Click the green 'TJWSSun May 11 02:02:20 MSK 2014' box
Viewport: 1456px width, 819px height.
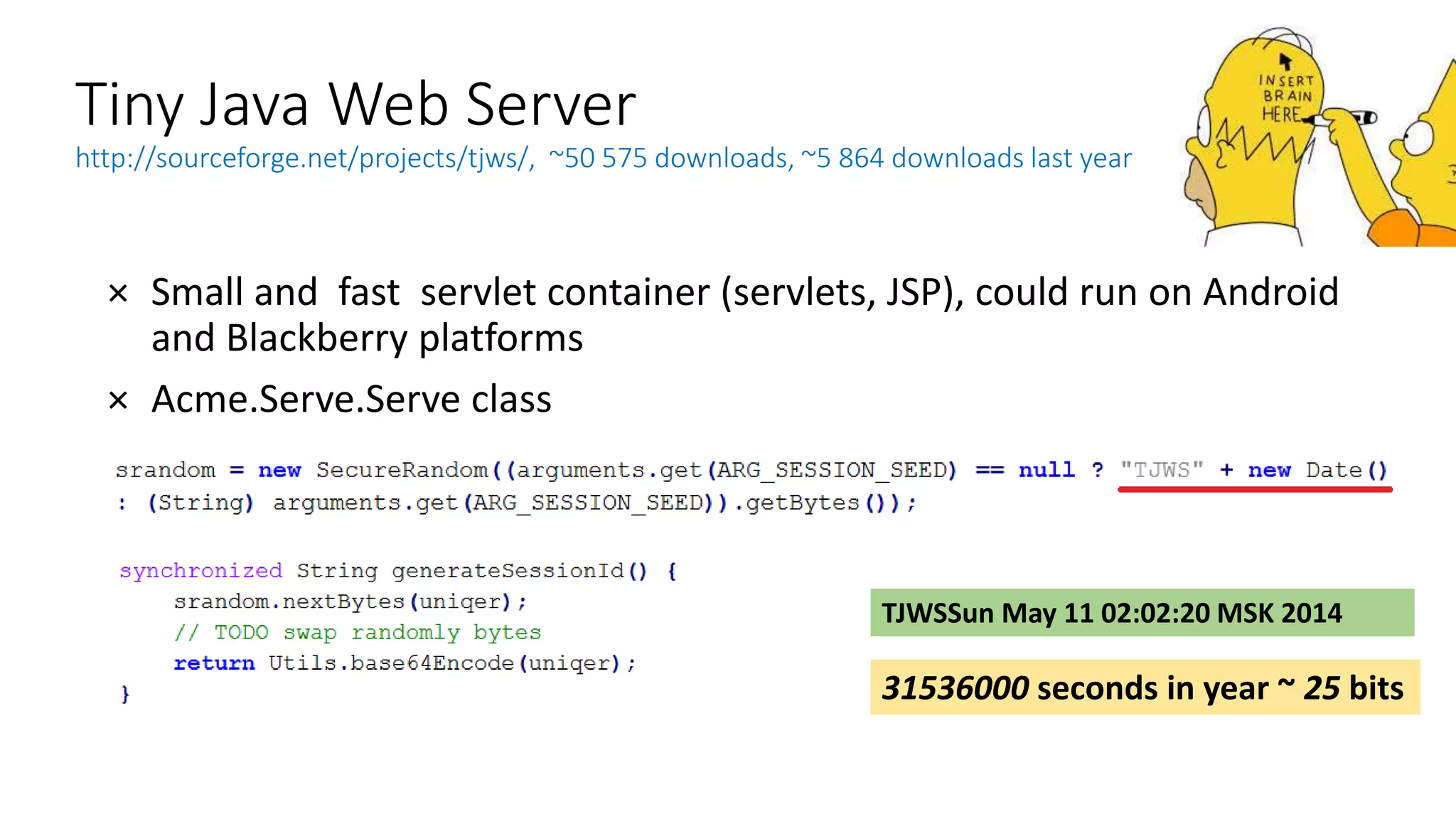[x=1142, y=613]
